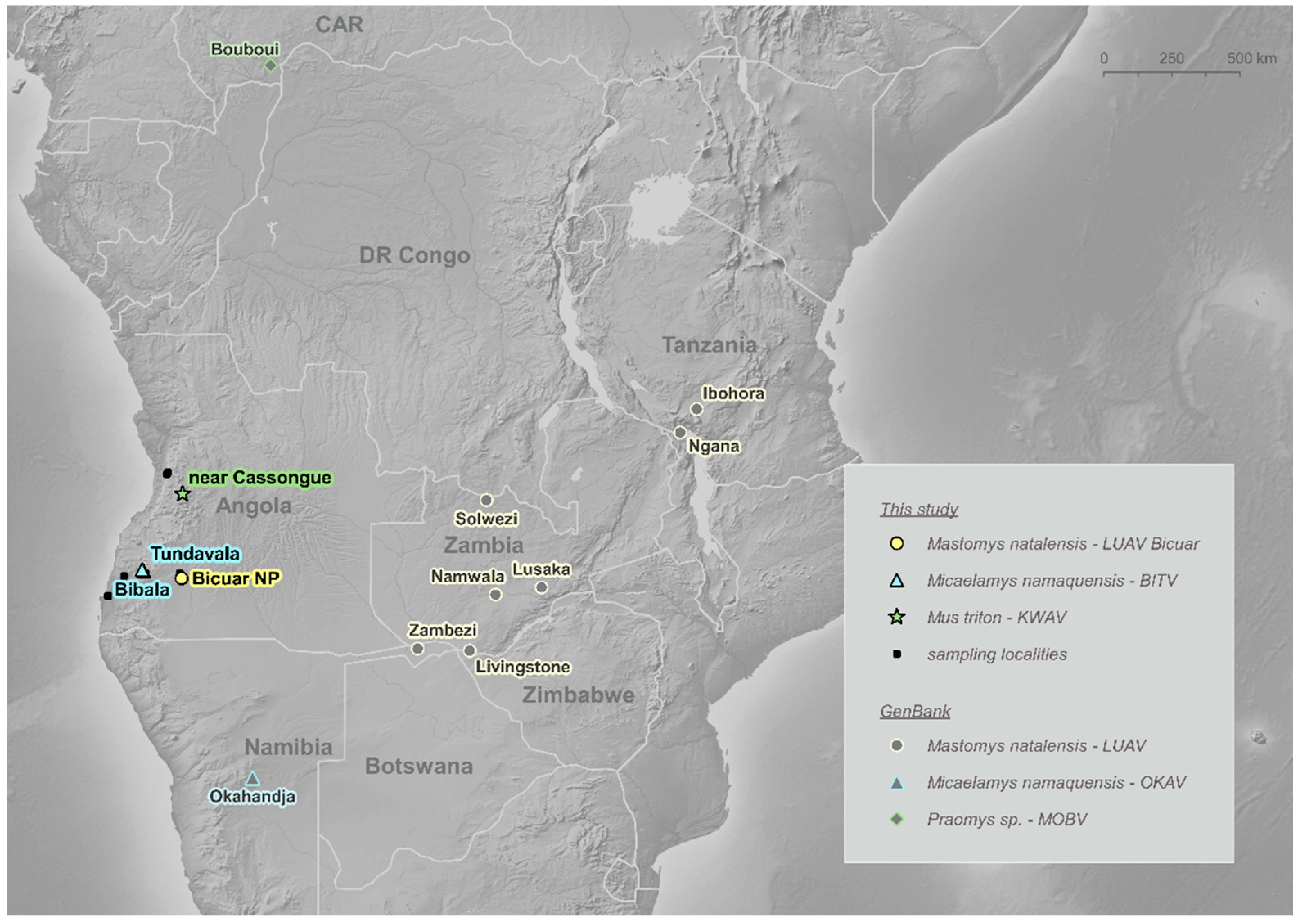Click the Zambezi circle marker
1298x924 pixels.
[417, 649]
